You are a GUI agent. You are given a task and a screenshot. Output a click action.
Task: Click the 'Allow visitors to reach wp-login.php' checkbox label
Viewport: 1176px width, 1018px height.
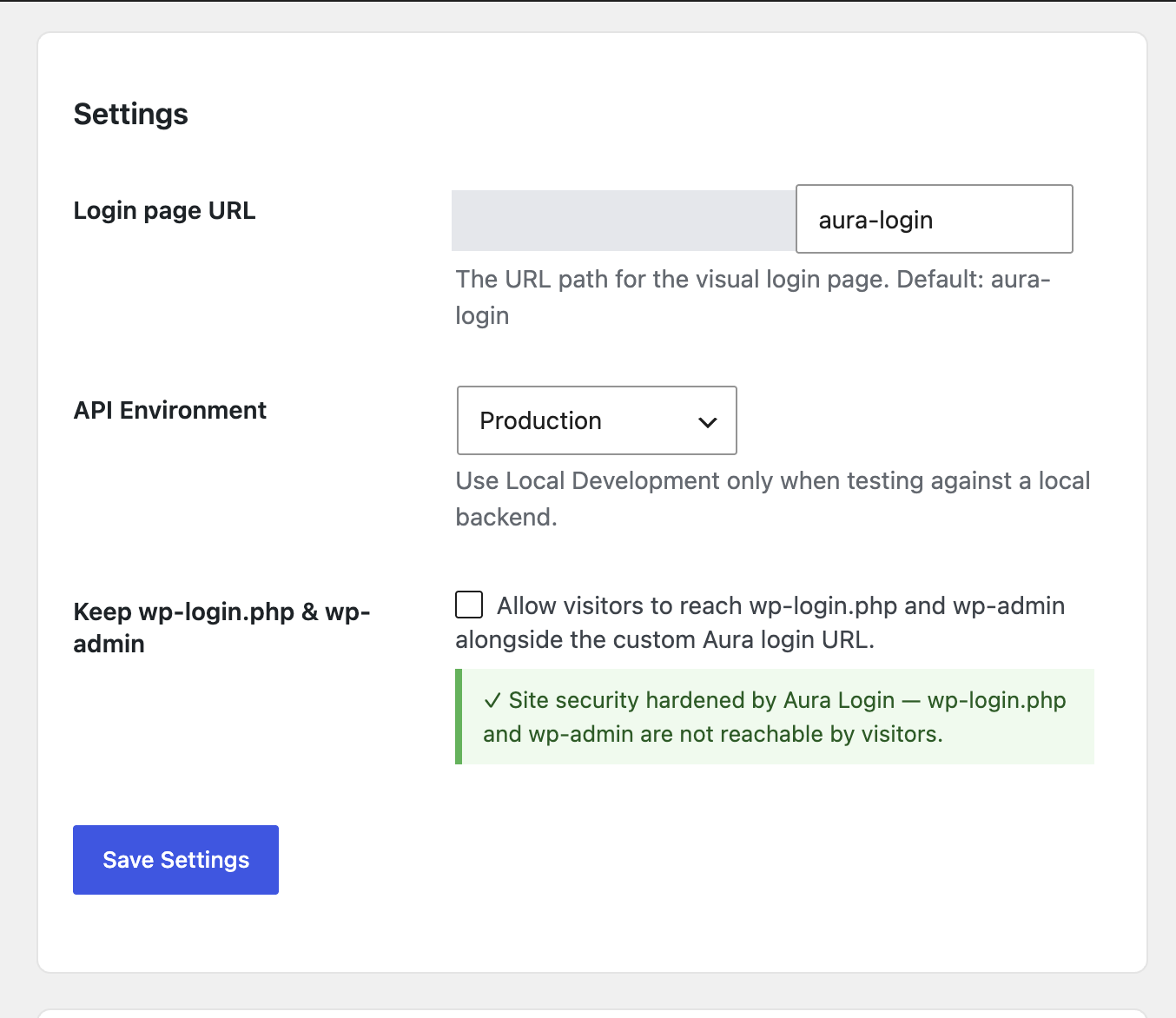(760, 622)
